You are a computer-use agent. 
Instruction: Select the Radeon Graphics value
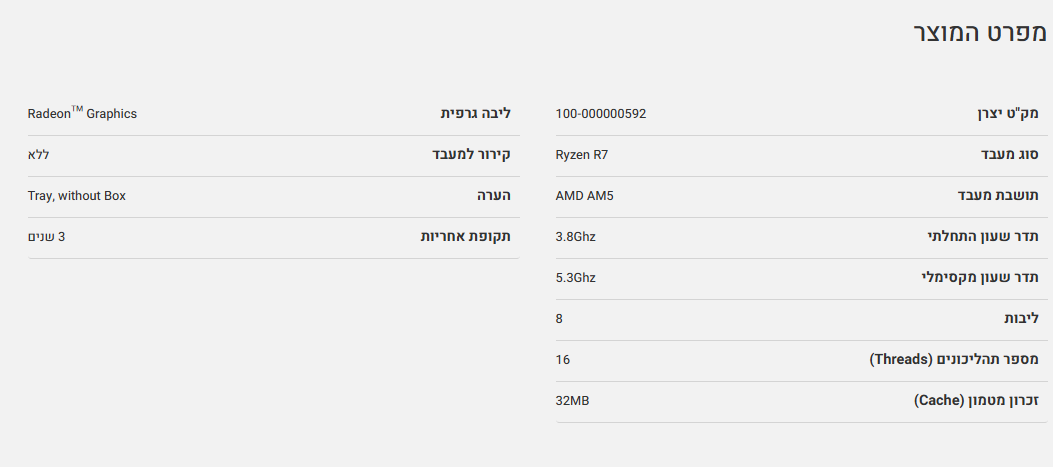pos(82,114)
